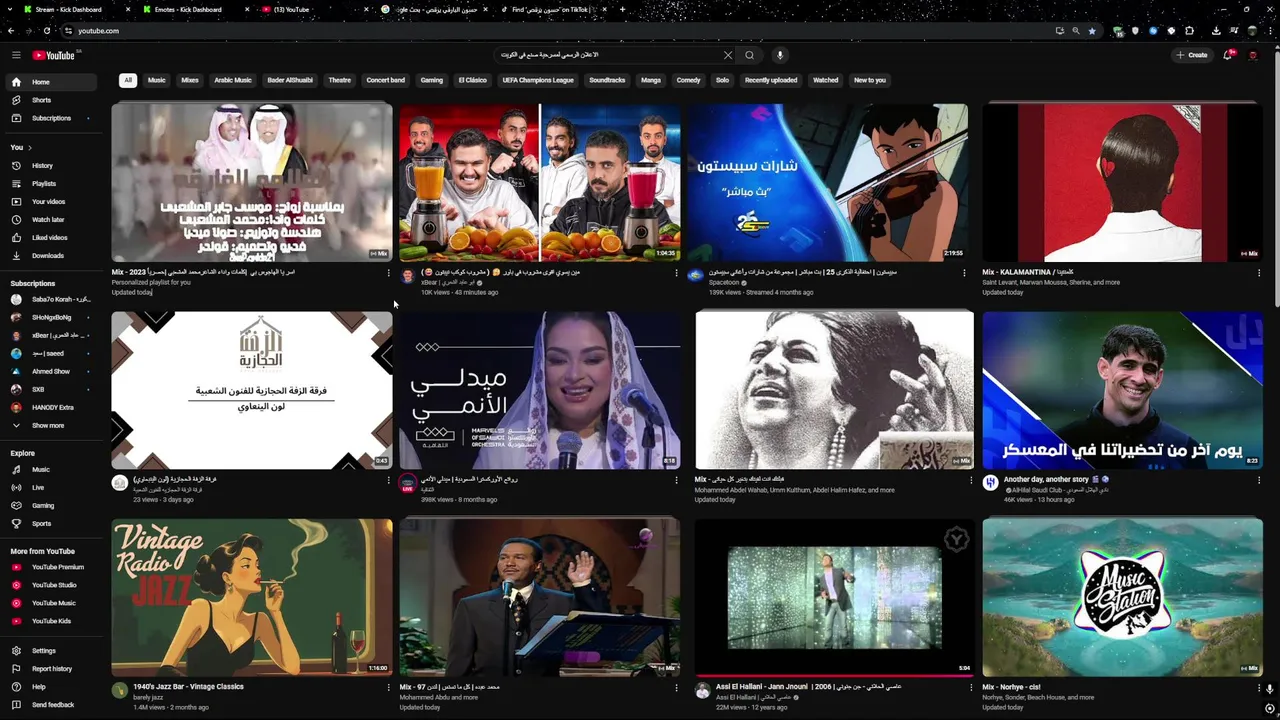Play Vintage Radio Jazz thumbnail

pos(252,597)
